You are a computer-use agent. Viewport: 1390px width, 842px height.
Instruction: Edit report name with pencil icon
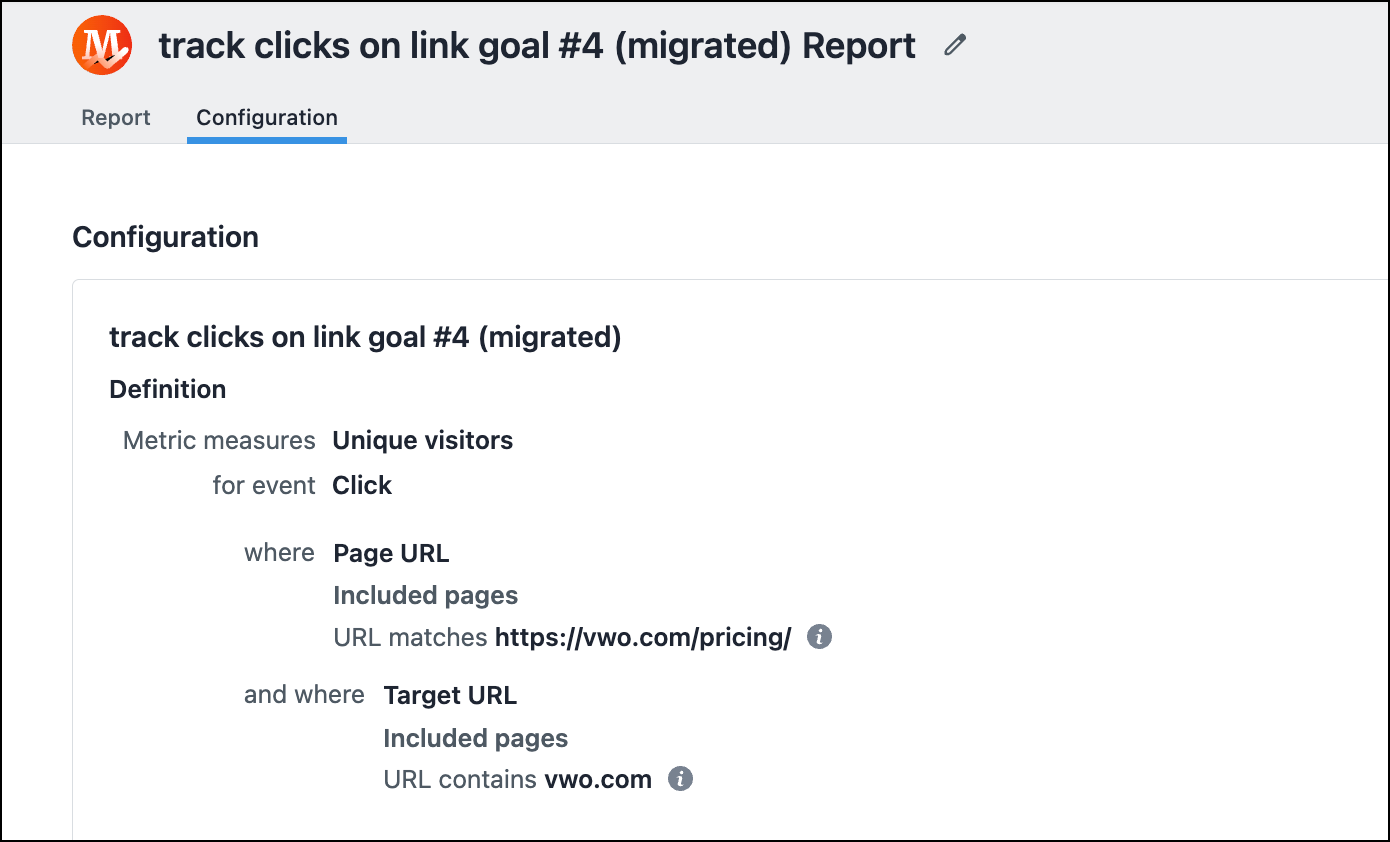pyautogui.click(x=955, y=45)
